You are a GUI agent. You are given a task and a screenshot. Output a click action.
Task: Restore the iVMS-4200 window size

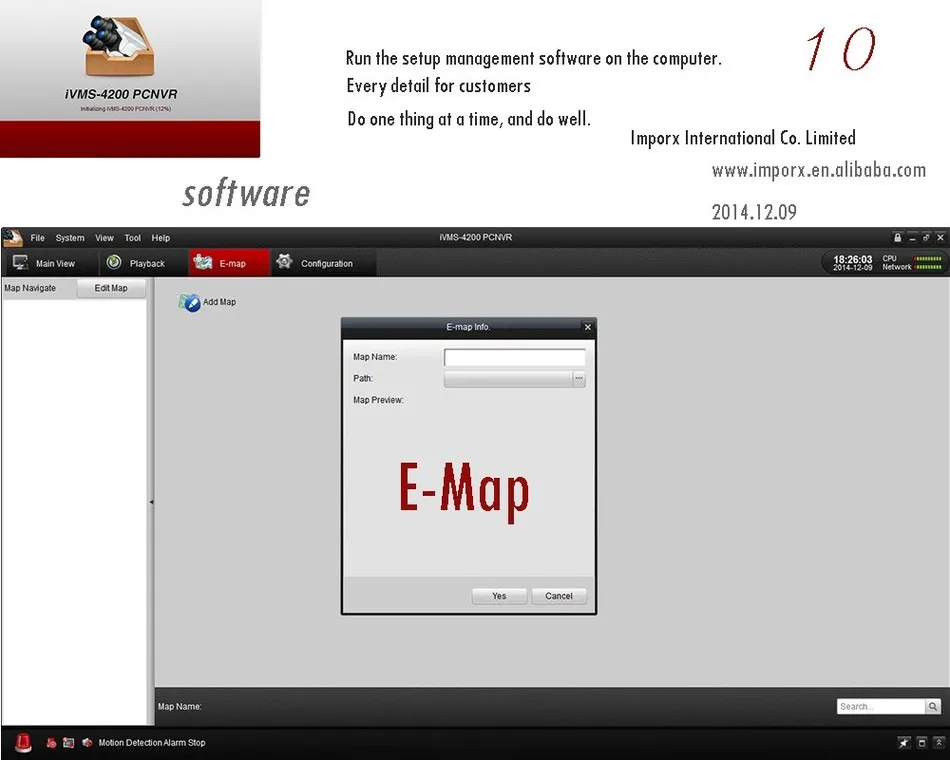[x=926, y=238]
